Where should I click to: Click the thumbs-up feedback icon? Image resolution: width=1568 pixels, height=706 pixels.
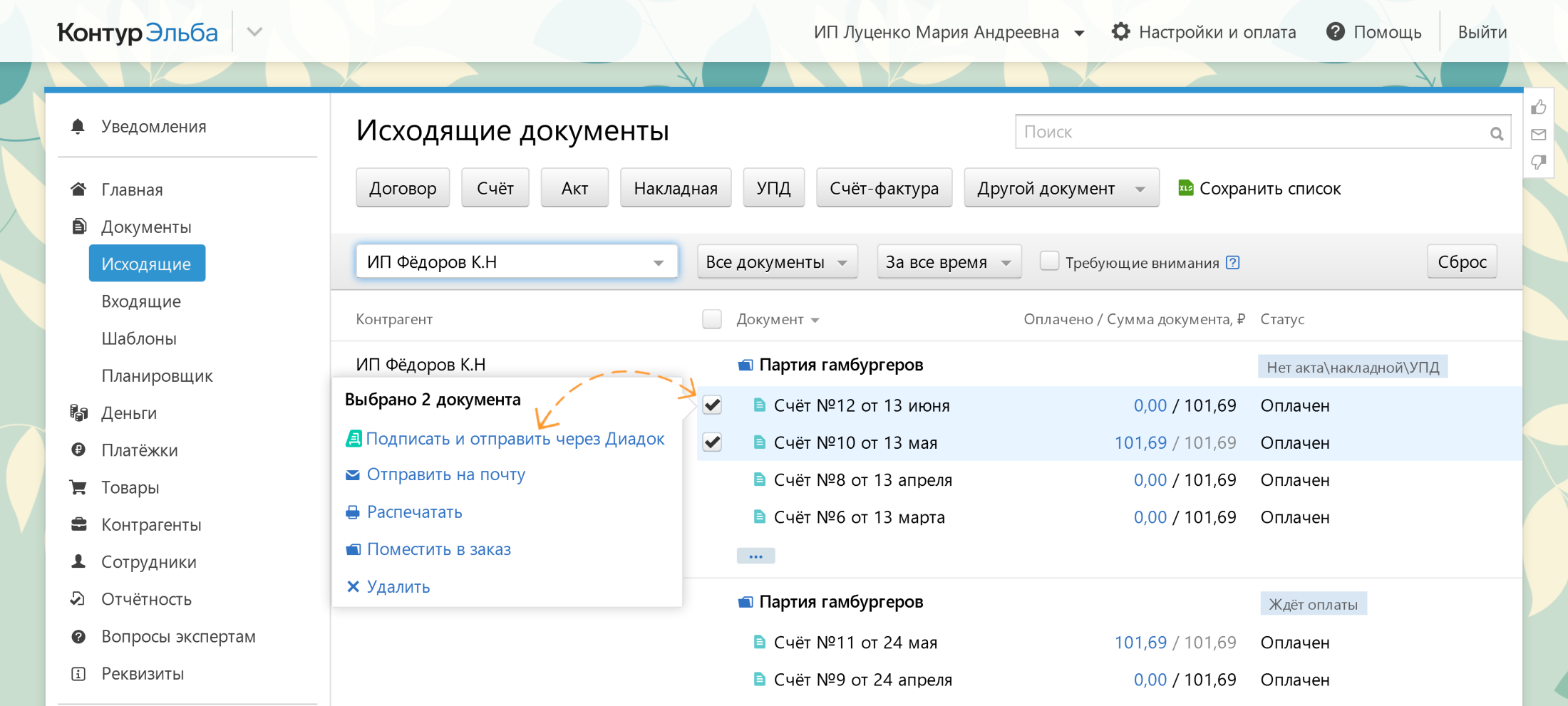click(1539, 107)
